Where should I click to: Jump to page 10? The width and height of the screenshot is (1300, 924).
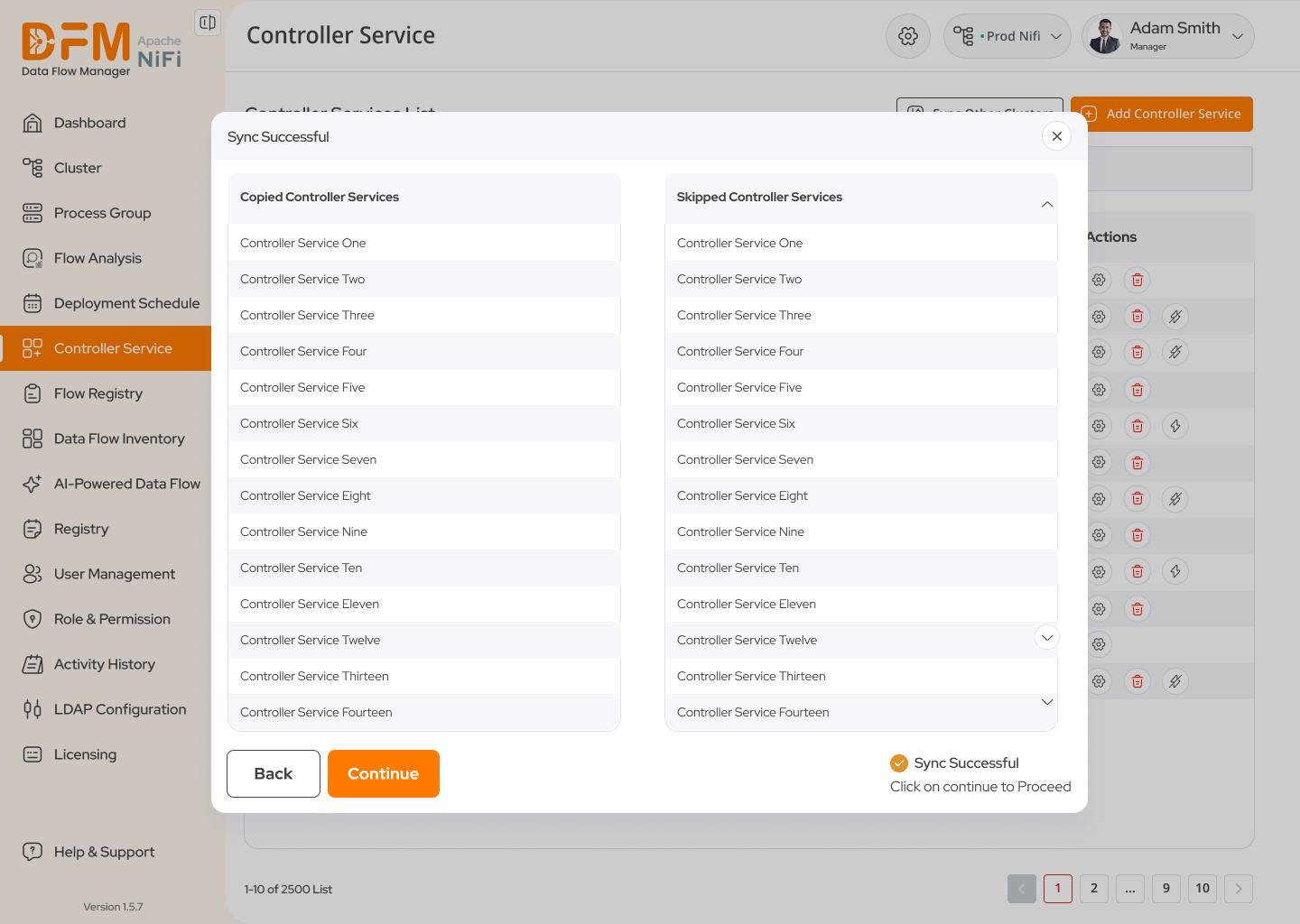click(1202, 889)
